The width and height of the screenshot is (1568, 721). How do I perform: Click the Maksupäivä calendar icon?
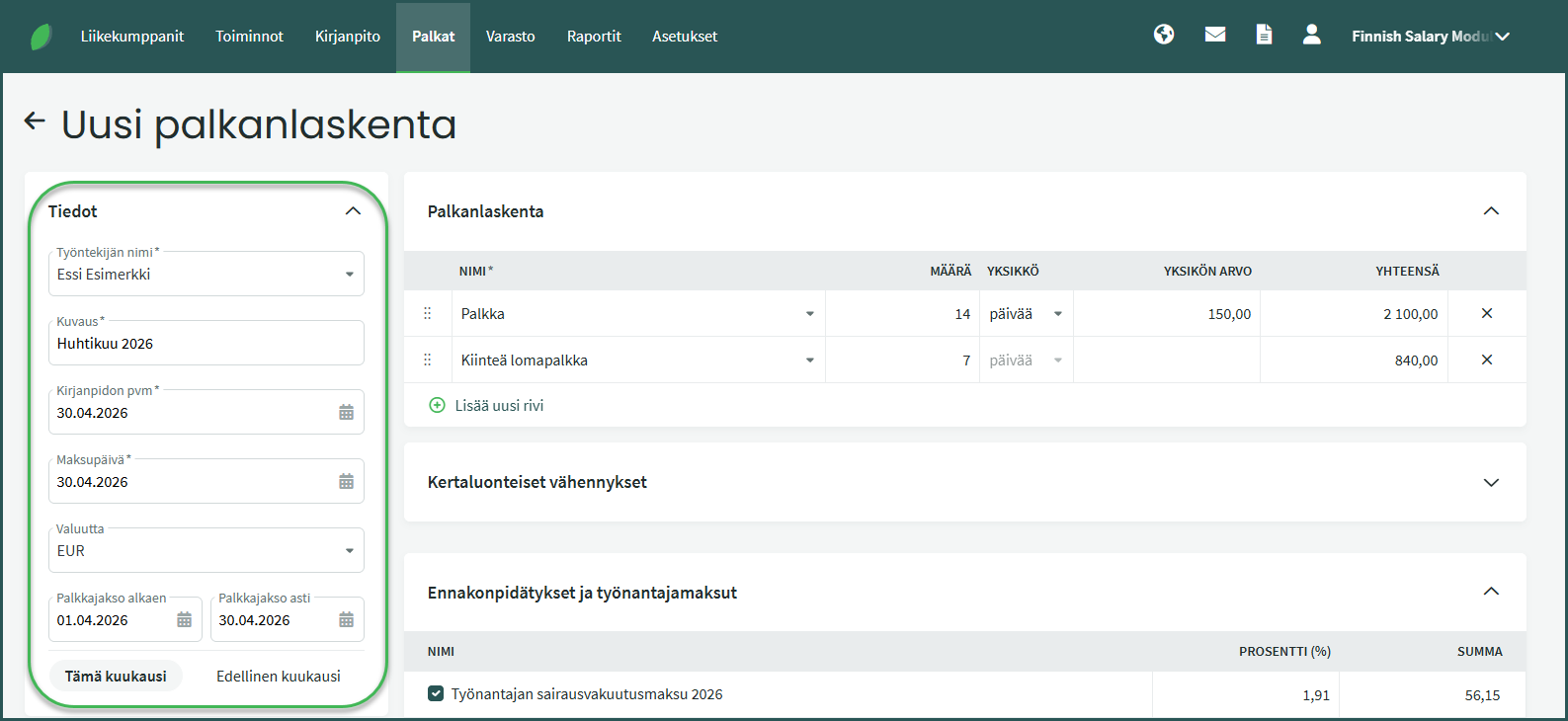pyautogui.click(x=346, y=482)
